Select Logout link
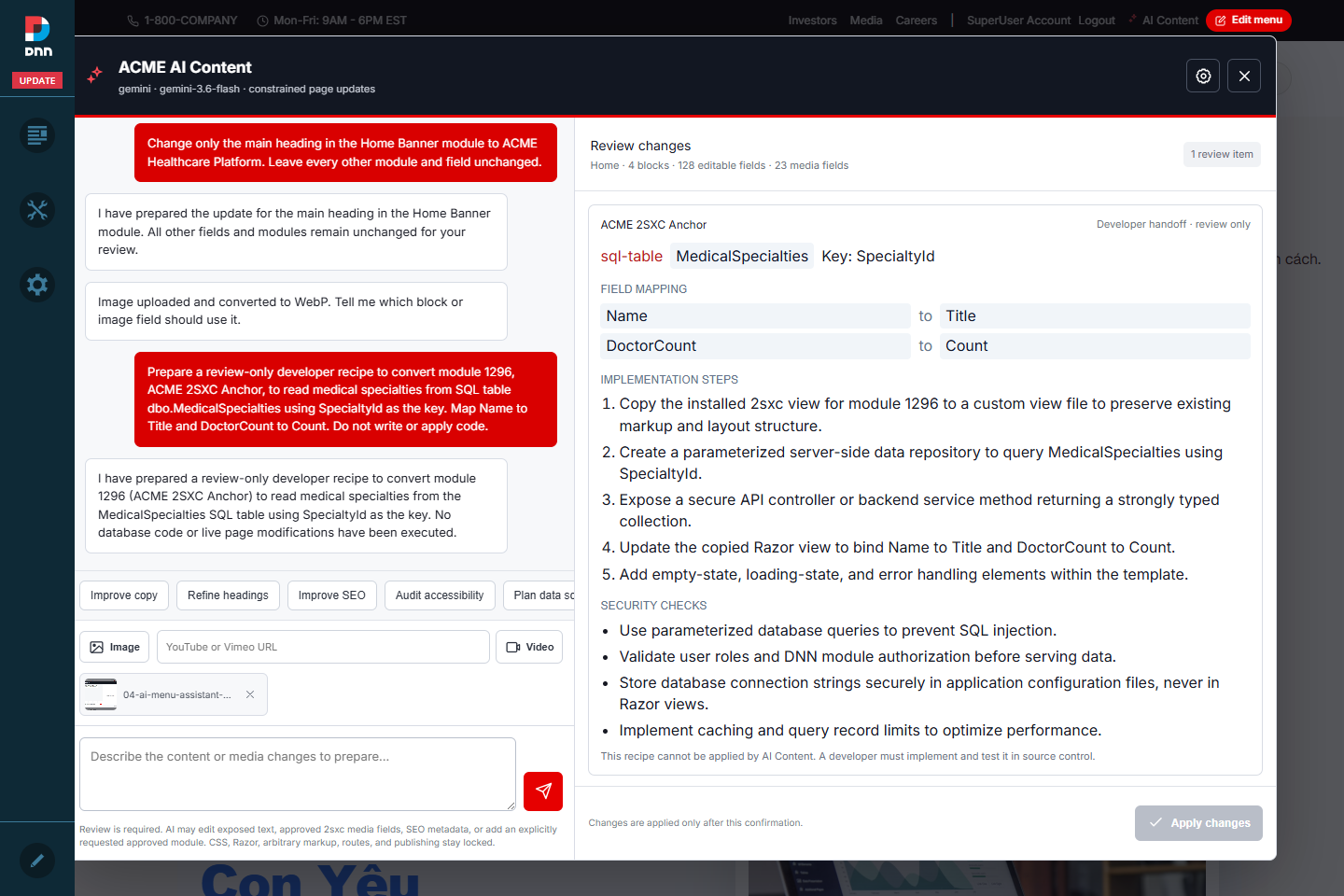 1097,21
